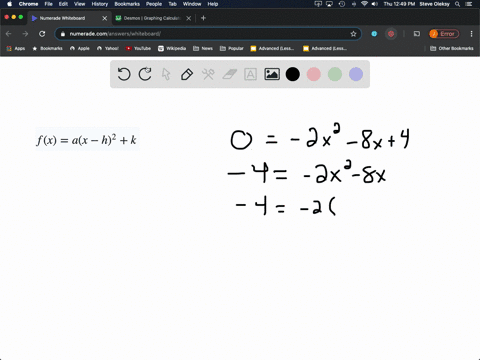Open the Apple bookmark
Screen dimensions: 480x360
point(80,48)
